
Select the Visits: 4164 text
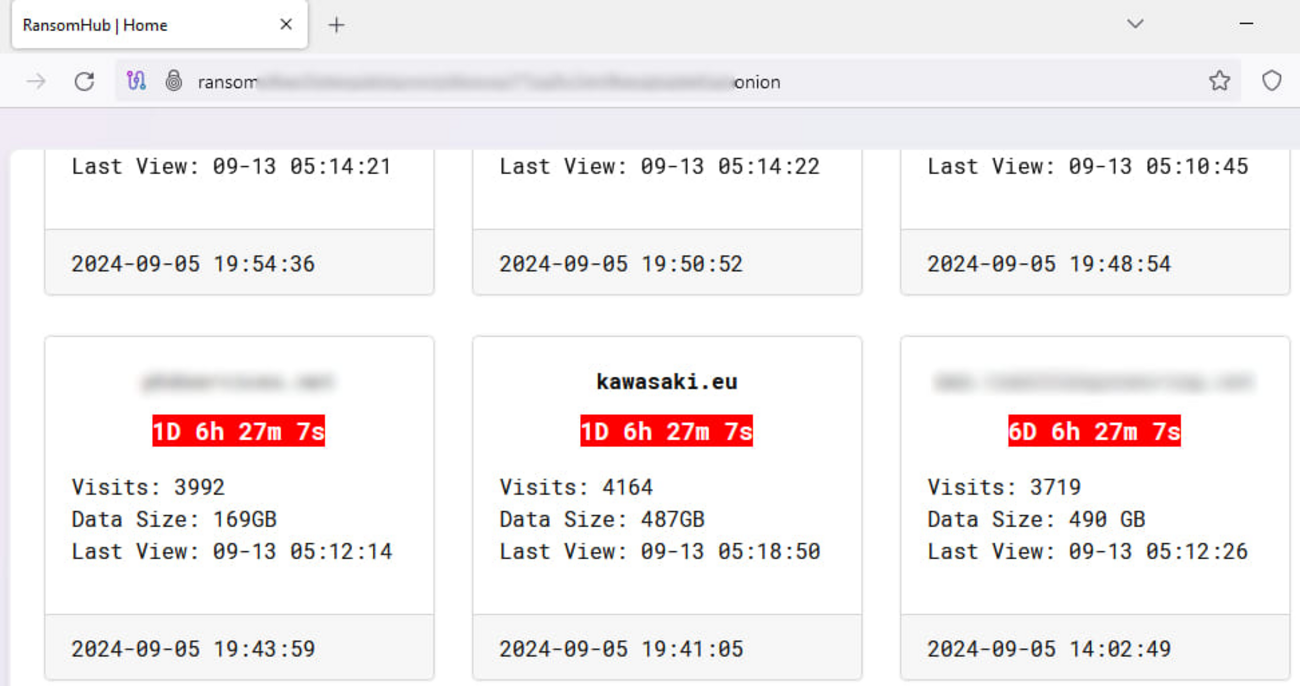pos(576,487)
